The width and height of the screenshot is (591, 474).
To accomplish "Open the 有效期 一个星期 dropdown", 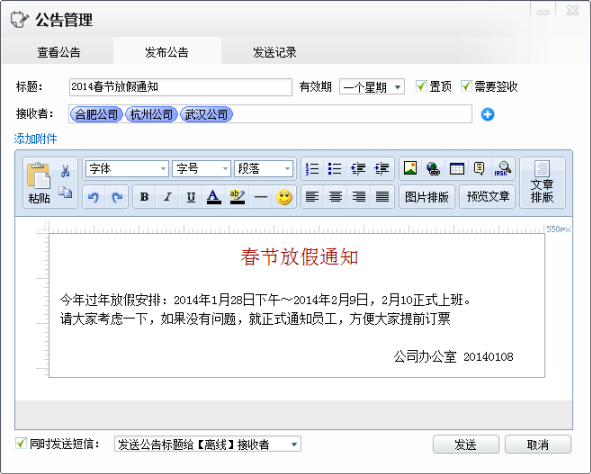I will coord(372,87).
